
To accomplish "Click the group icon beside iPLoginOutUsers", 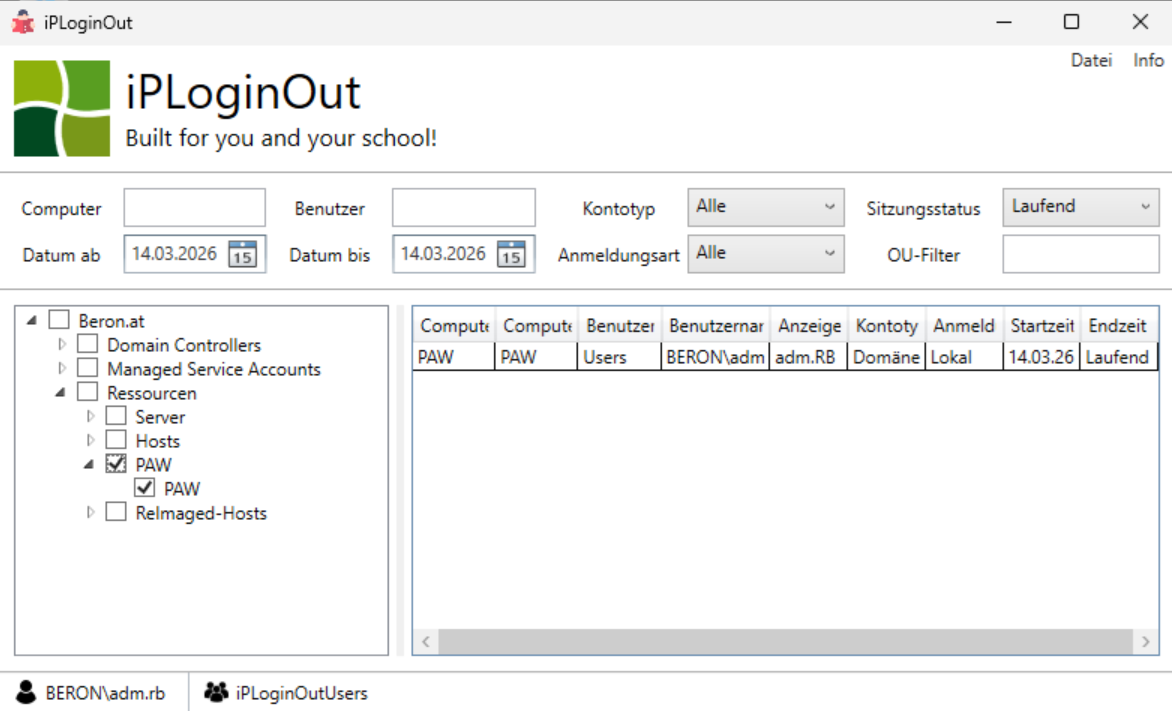I will (215, 692).
